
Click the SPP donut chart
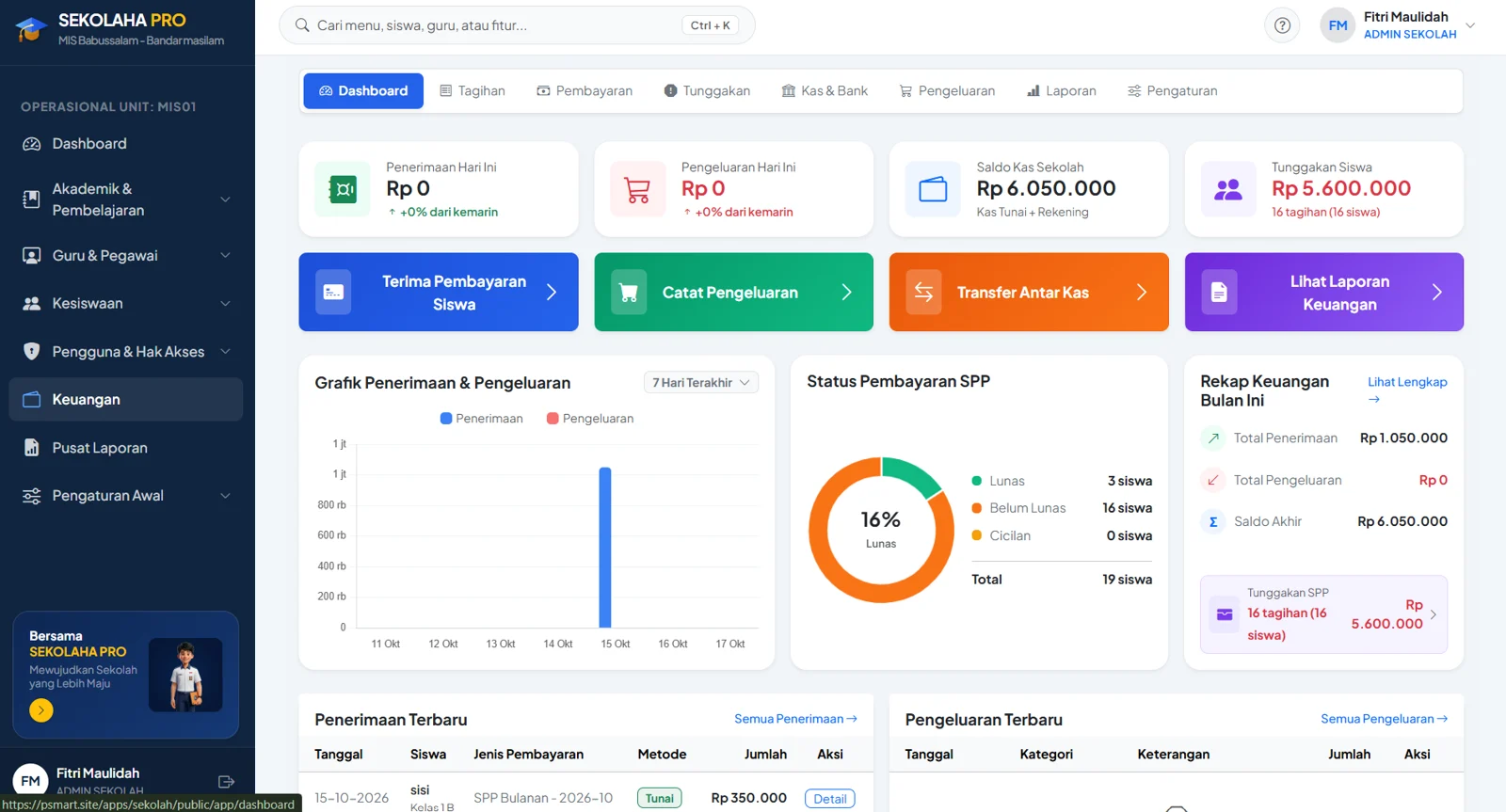click(881, 531)
